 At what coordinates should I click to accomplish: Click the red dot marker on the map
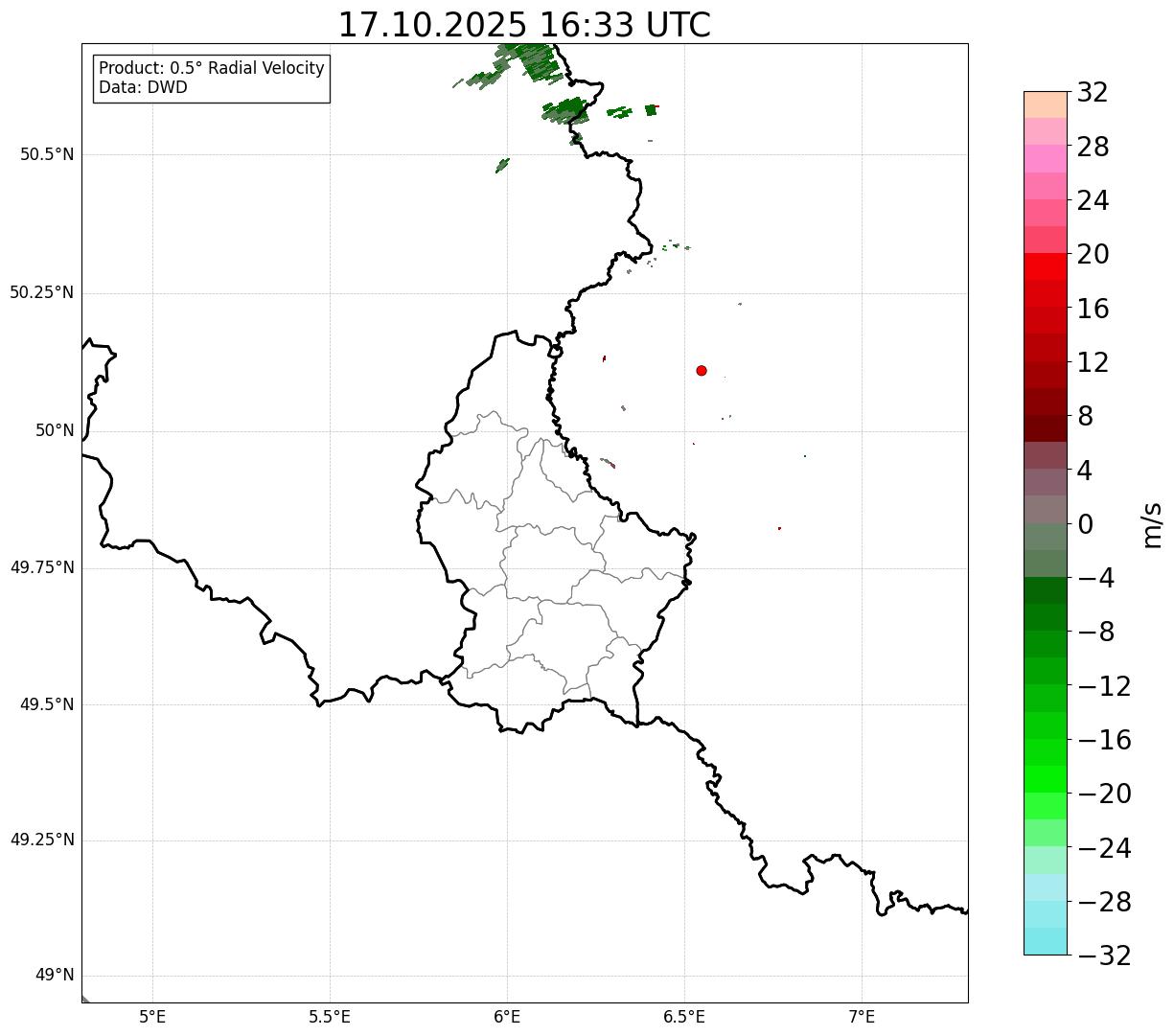[702, 371]
